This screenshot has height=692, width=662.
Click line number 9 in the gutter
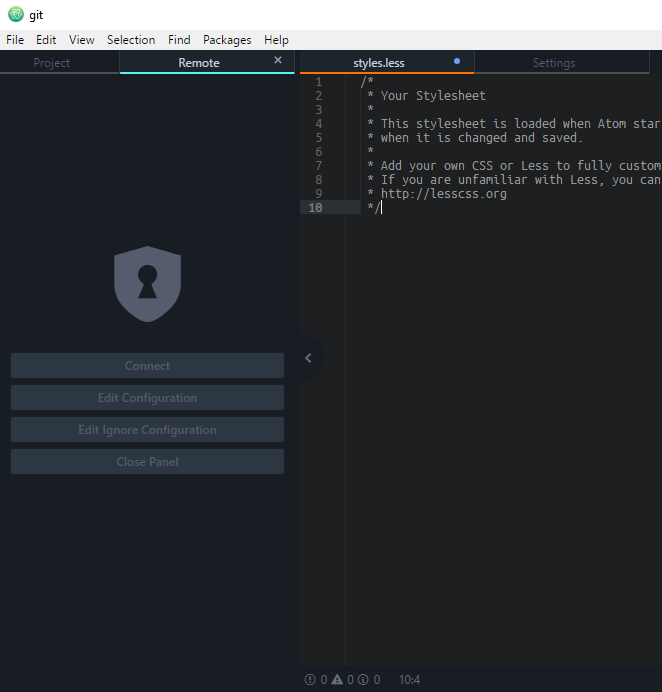point(319,193)
